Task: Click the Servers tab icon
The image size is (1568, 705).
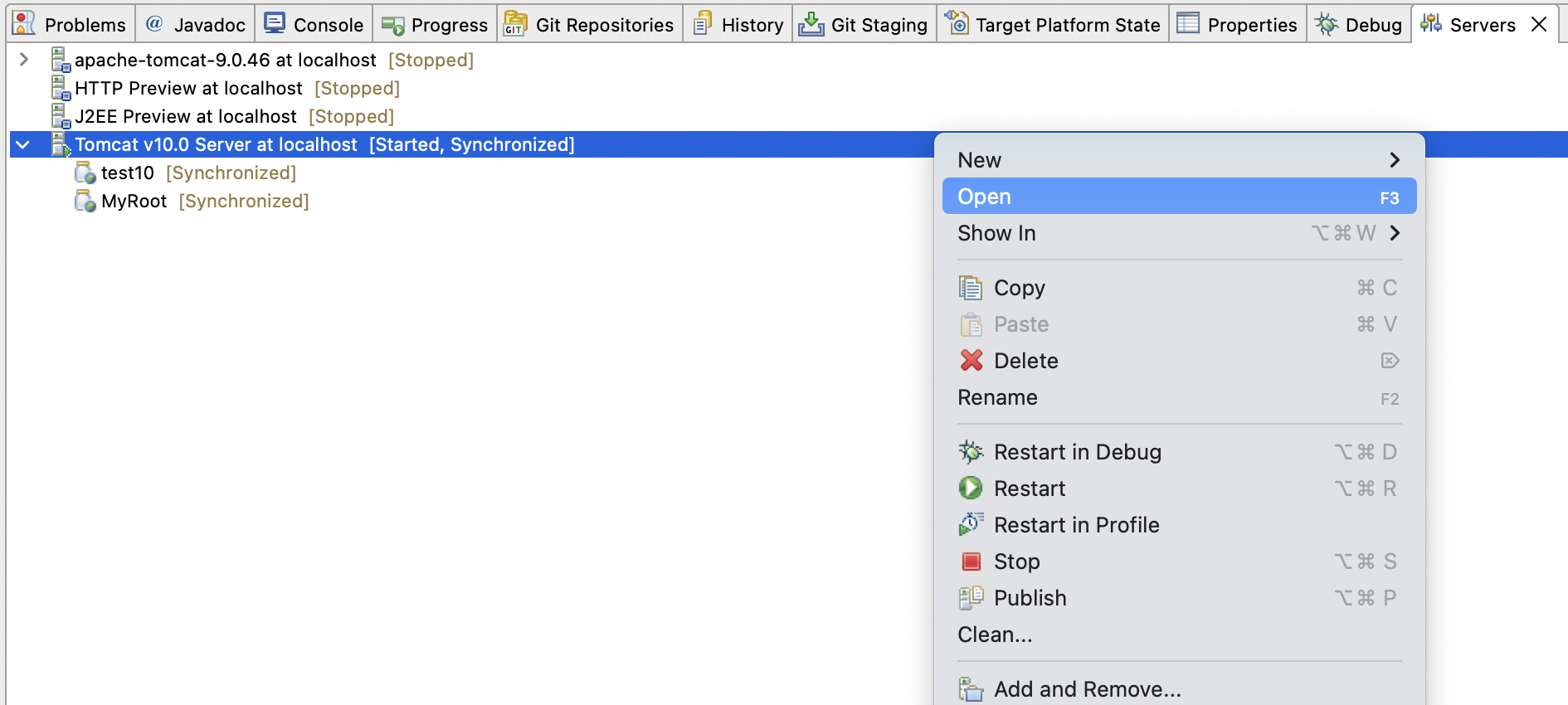Action: click(x=1431, y=23)
